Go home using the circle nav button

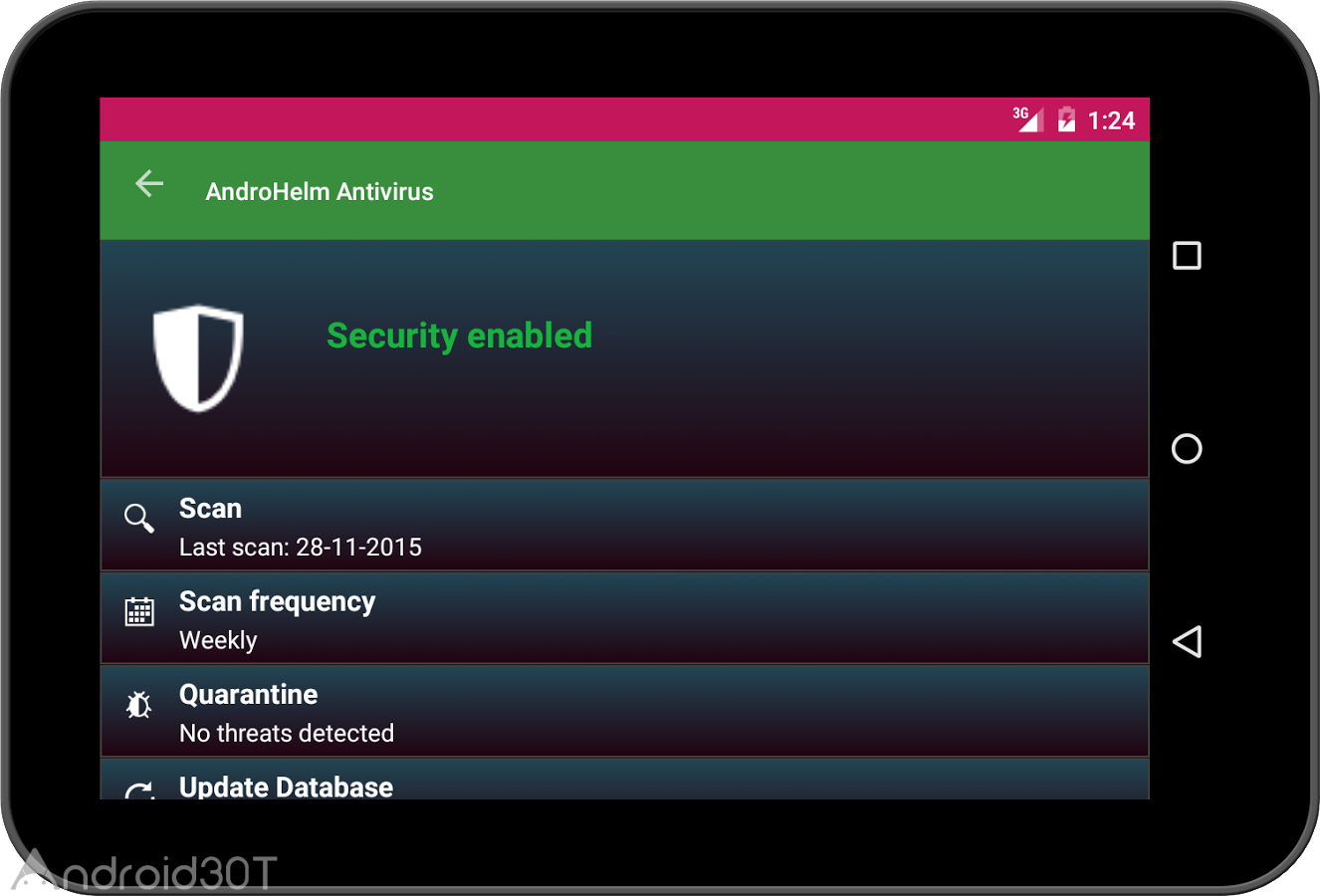click(1187, 449)
